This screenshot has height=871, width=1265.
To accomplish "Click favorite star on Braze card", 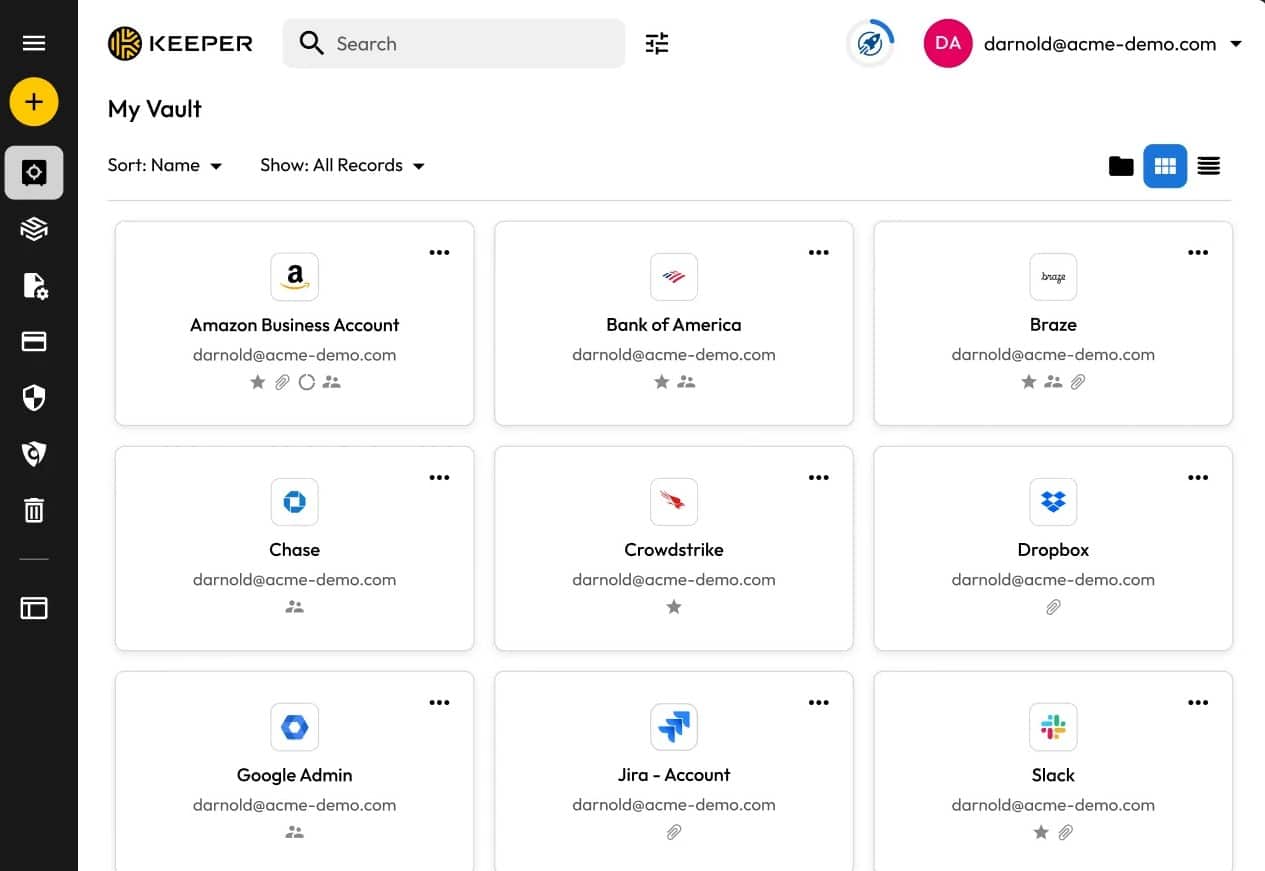I will (x=1029, y=382).
